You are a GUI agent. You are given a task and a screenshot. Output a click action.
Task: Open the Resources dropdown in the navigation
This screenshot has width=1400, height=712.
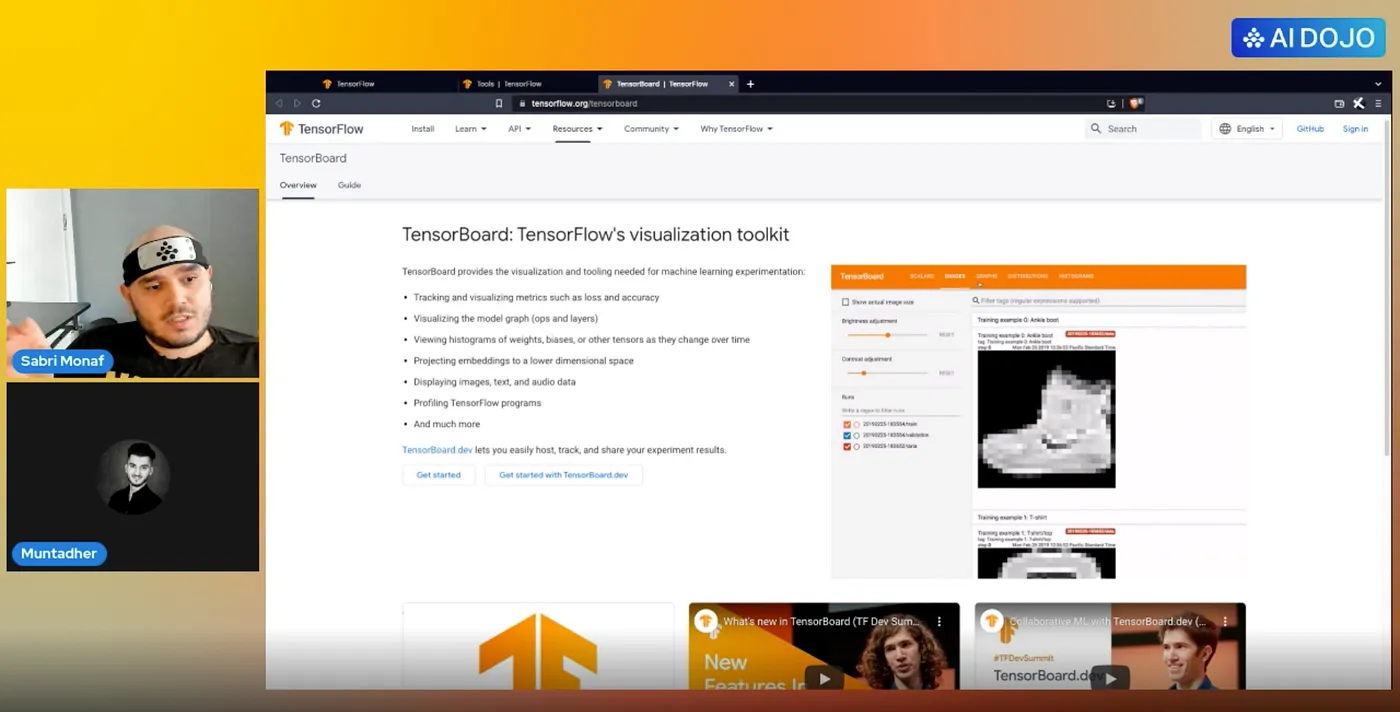click(x=577, y=129)
